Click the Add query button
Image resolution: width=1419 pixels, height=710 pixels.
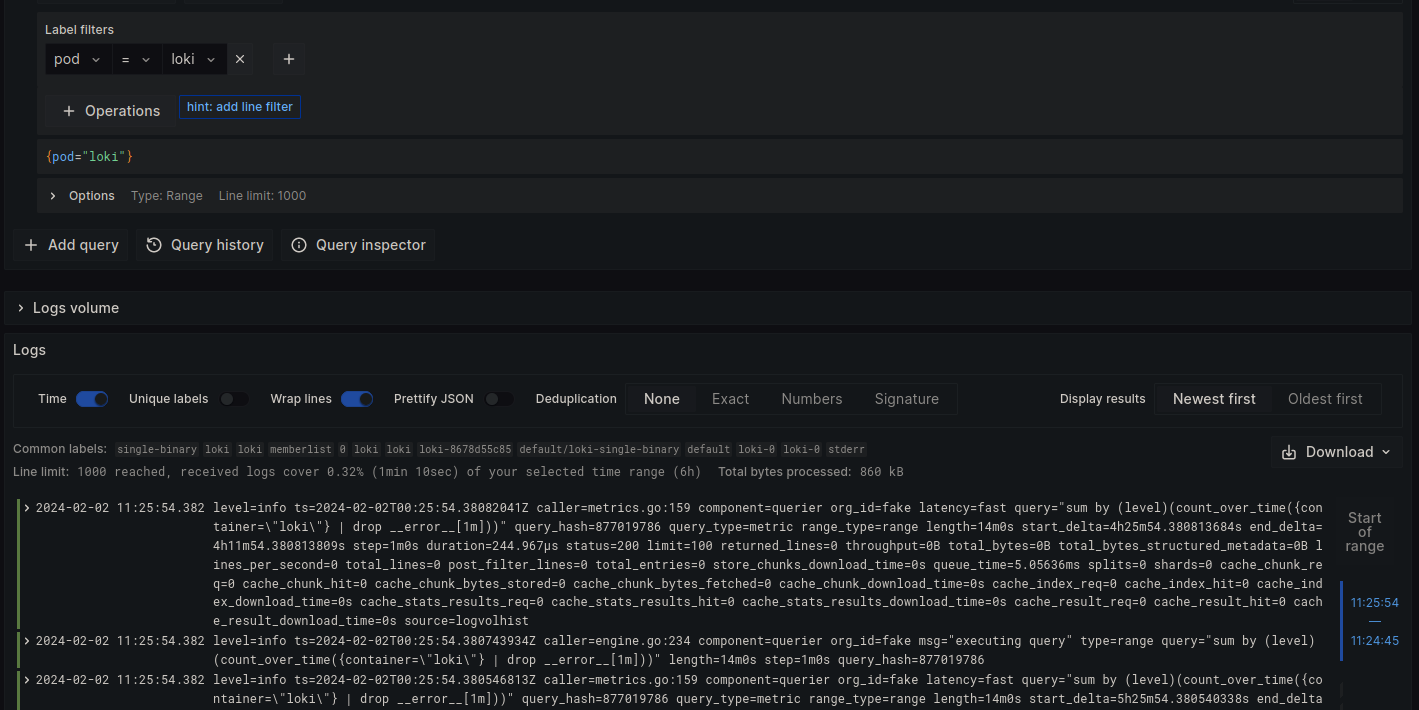[71, 245]
